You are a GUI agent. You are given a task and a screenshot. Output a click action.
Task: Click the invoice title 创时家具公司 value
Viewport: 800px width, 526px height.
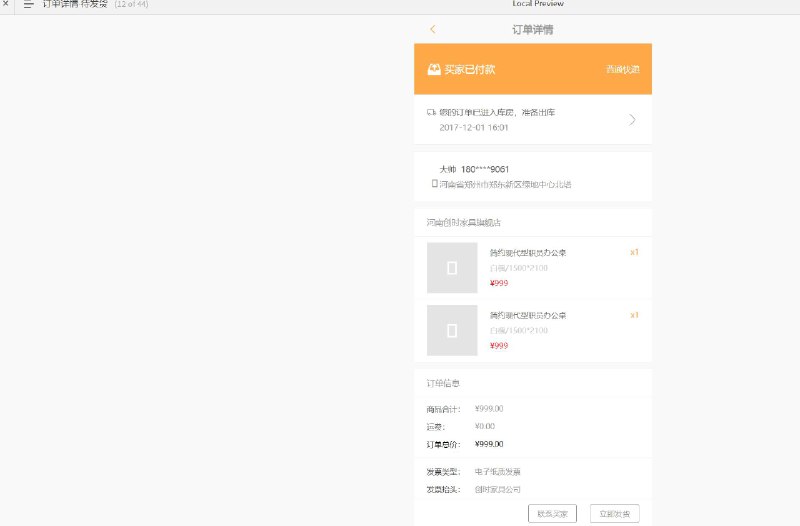[497, 489]
